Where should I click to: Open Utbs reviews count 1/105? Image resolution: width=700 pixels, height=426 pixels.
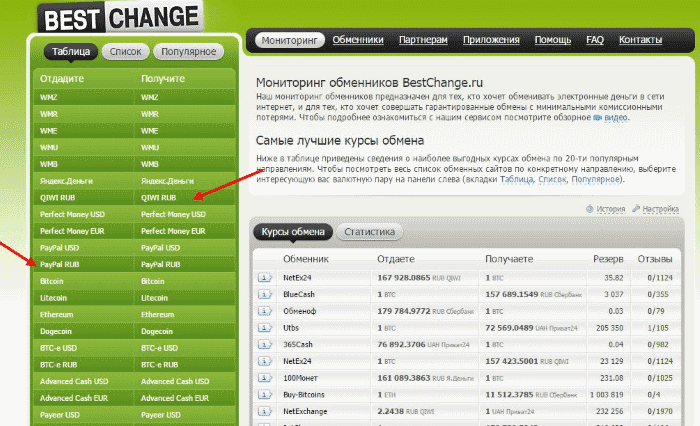pyautogui.click(x=658, y=328)
